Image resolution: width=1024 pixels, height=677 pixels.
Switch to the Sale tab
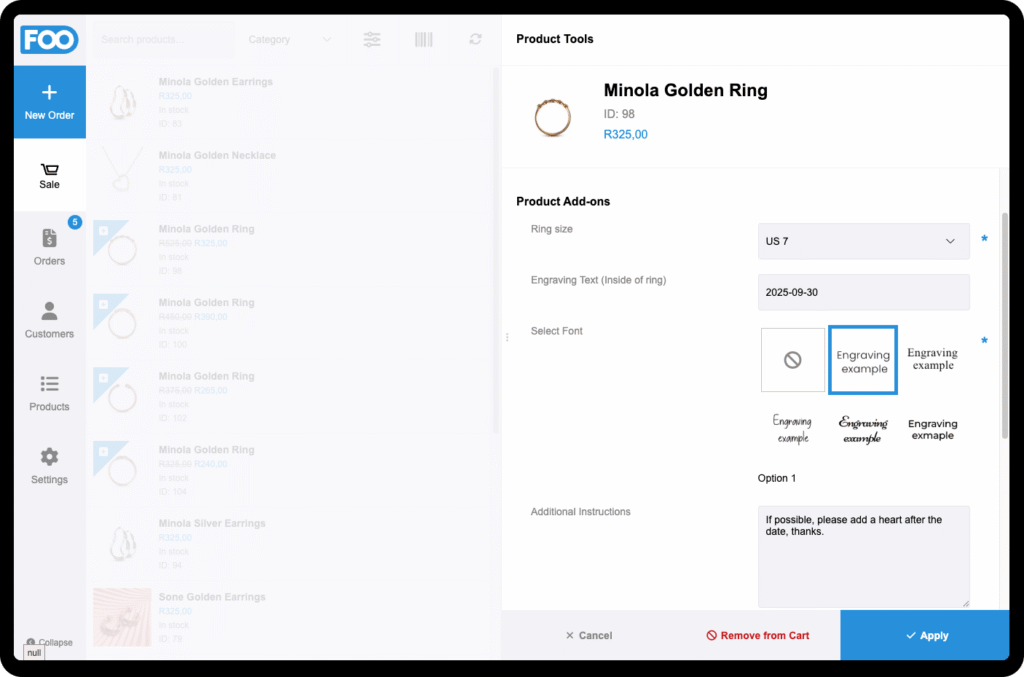pos(49,175)
